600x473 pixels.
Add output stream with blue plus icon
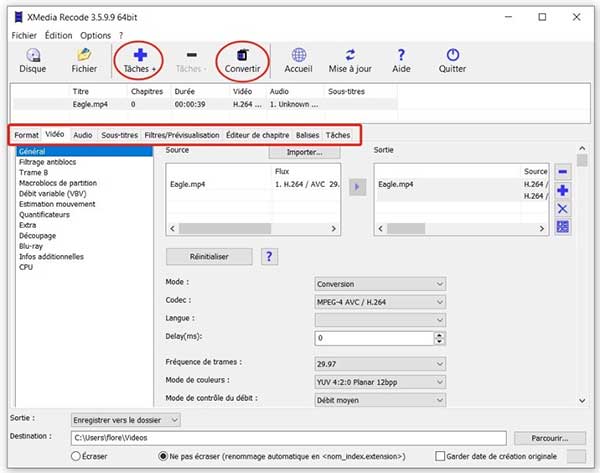pyautogui.click(x=562, y=190)
